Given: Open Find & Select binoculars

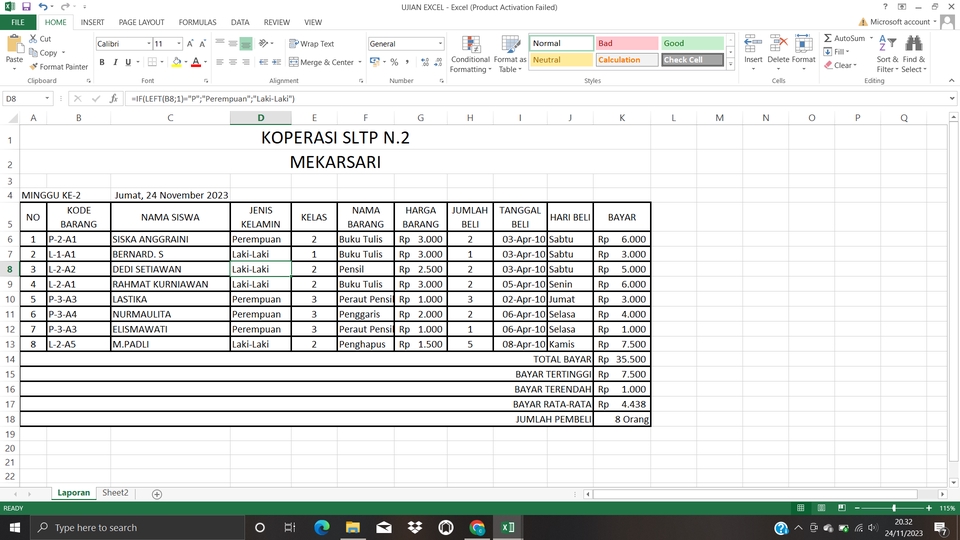Looking at the screenshot, I should pyautogui.click(x=914, y=54).
